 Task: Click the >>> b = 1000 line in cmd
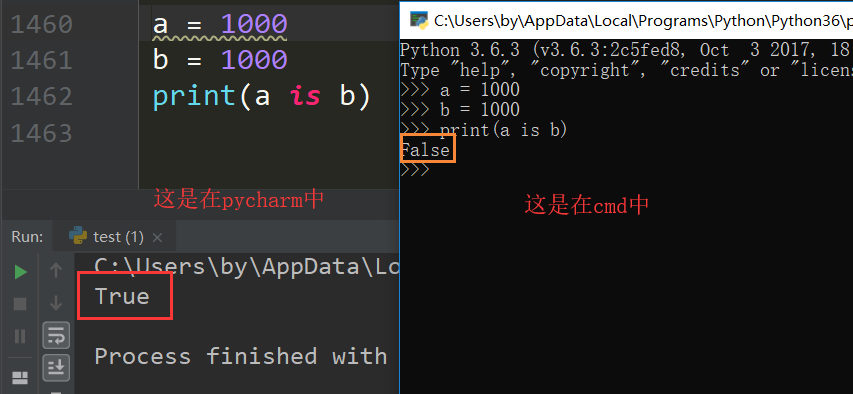tap(460, 110)
